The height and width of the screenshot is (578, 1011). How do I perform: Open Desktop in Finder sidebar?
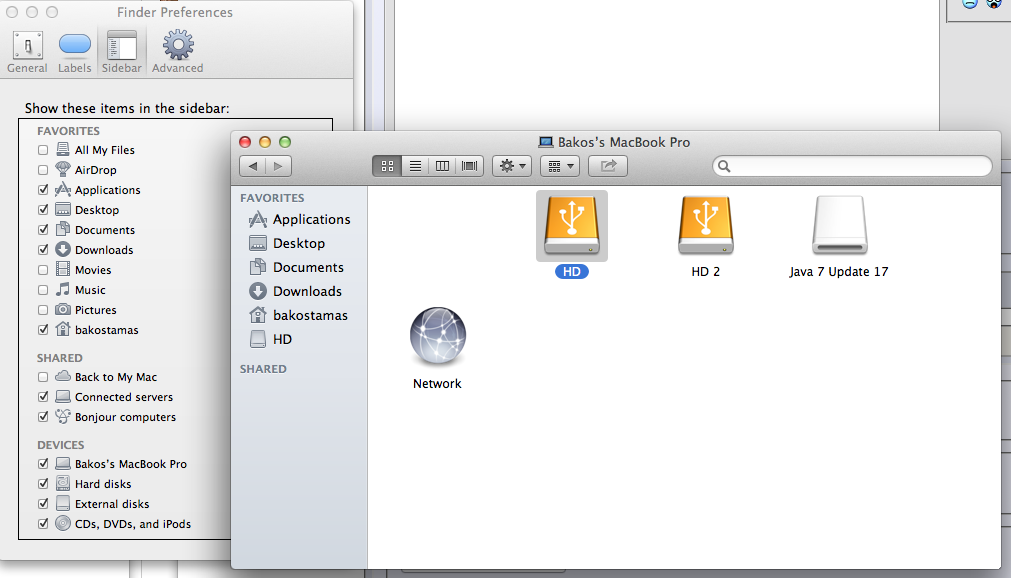tap(287, 244)
